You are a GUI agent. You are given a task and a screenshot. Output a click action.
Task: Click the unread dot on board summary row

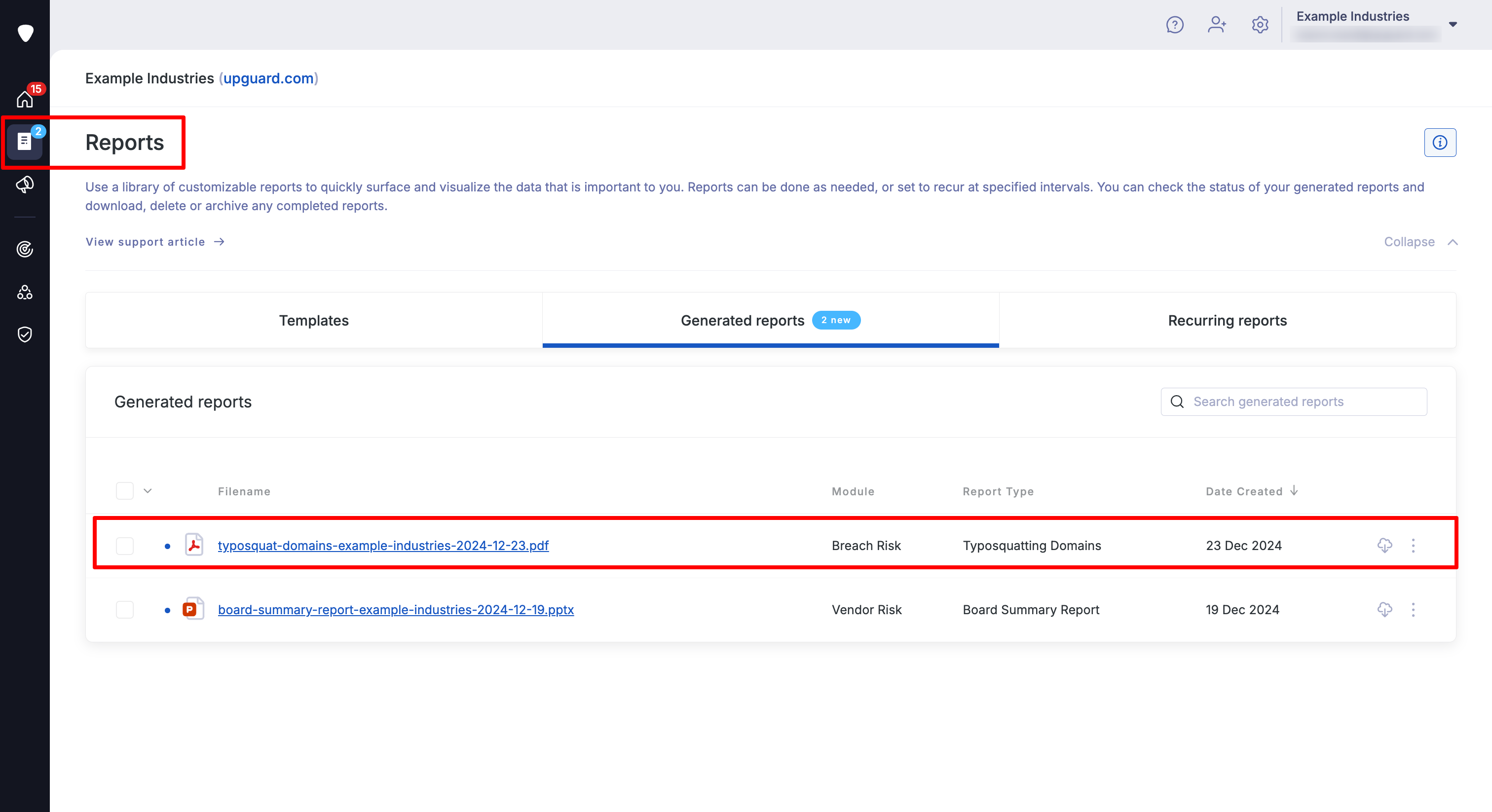point(167,610)
